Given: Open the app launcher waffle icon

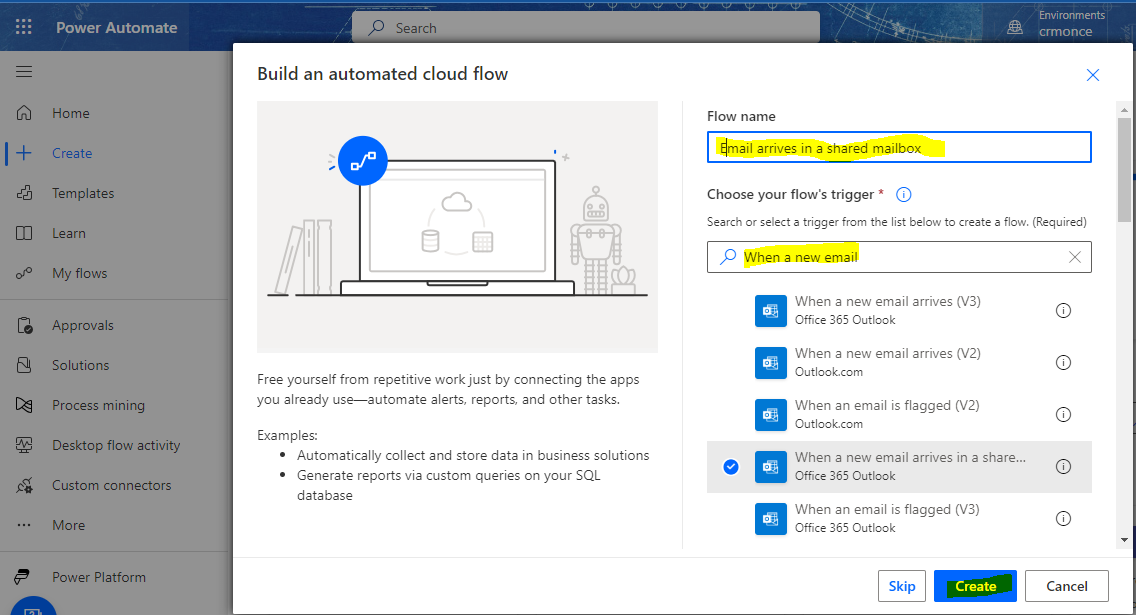Looking at the screenshot, I should pyautogui.click(x=24, y=27).
